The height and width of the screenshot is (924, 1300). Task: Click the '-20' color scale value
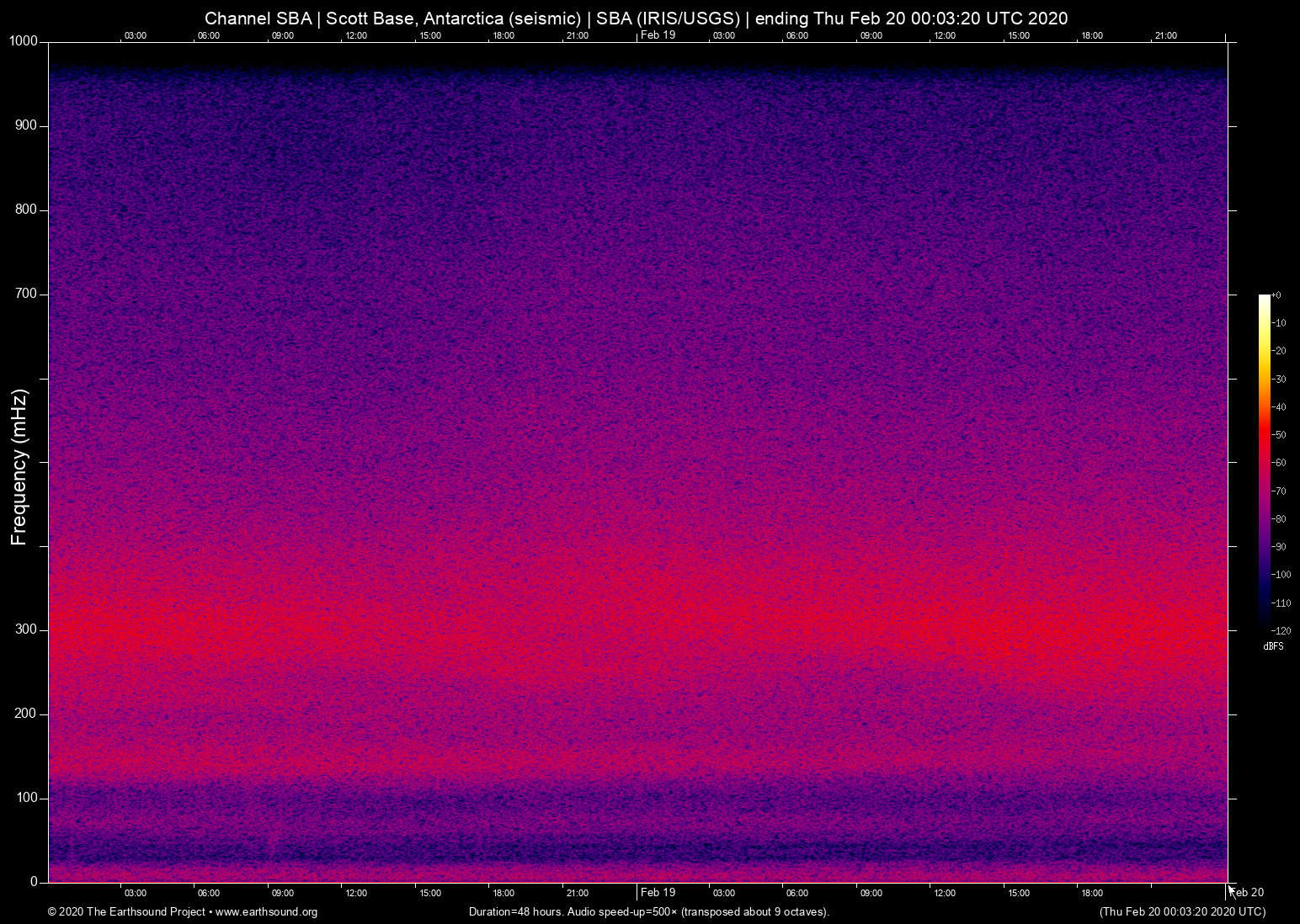click(x=1278, y=351)
